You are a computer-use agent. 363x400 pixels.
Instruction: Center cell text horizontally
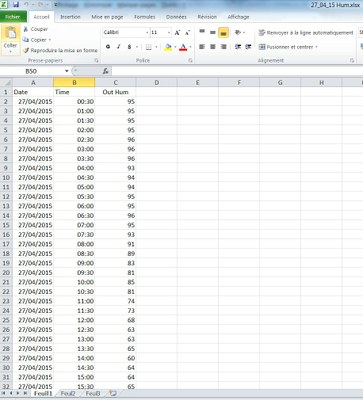coord(213,47)
